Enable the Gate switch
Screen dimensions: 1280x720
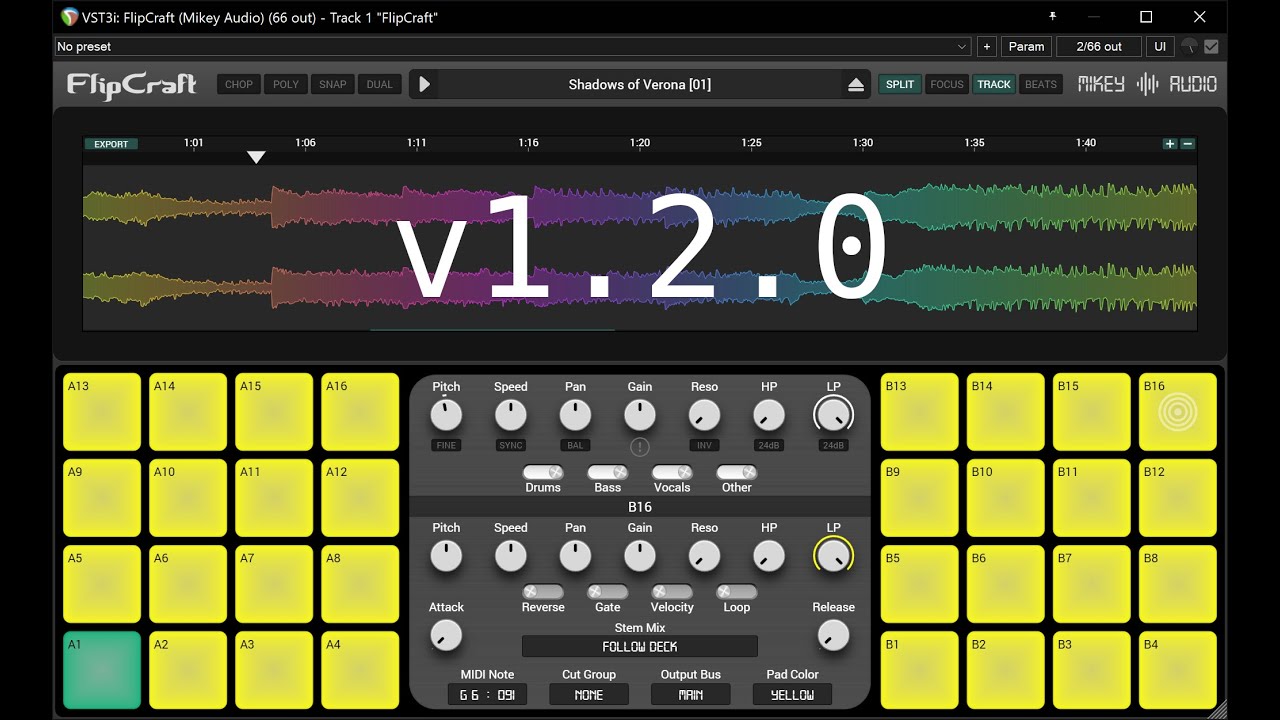click(x=608, y=592)
